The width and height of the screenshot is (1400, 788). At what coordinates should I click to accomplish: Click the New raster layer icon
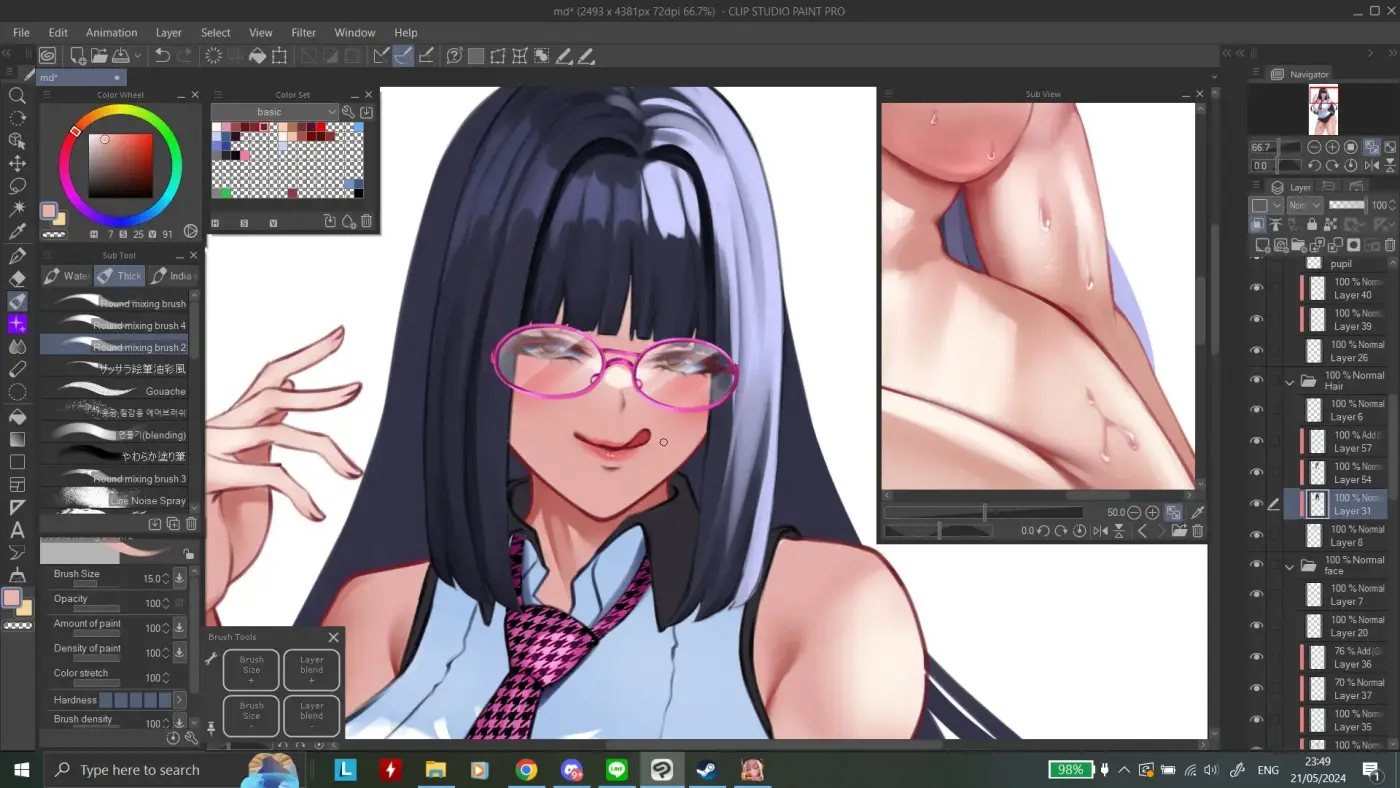(1265, 245)
